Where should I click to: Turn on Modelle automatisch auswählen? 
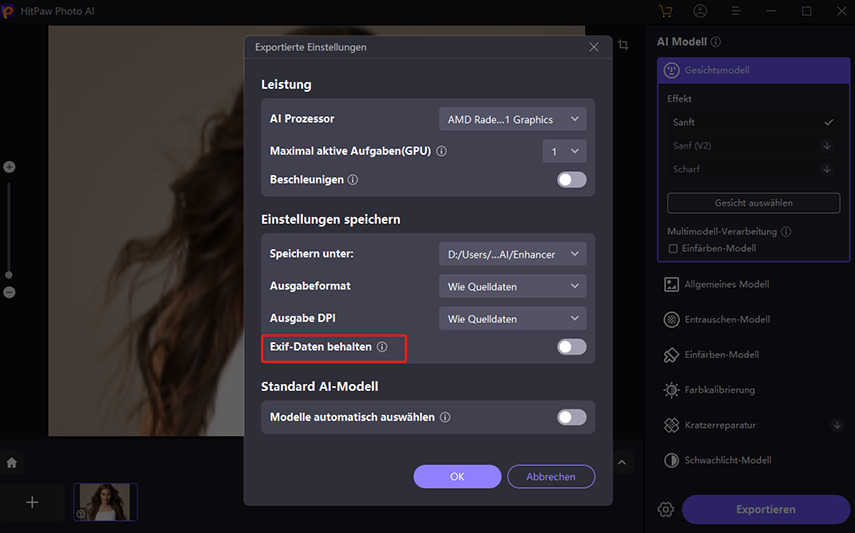571,417
